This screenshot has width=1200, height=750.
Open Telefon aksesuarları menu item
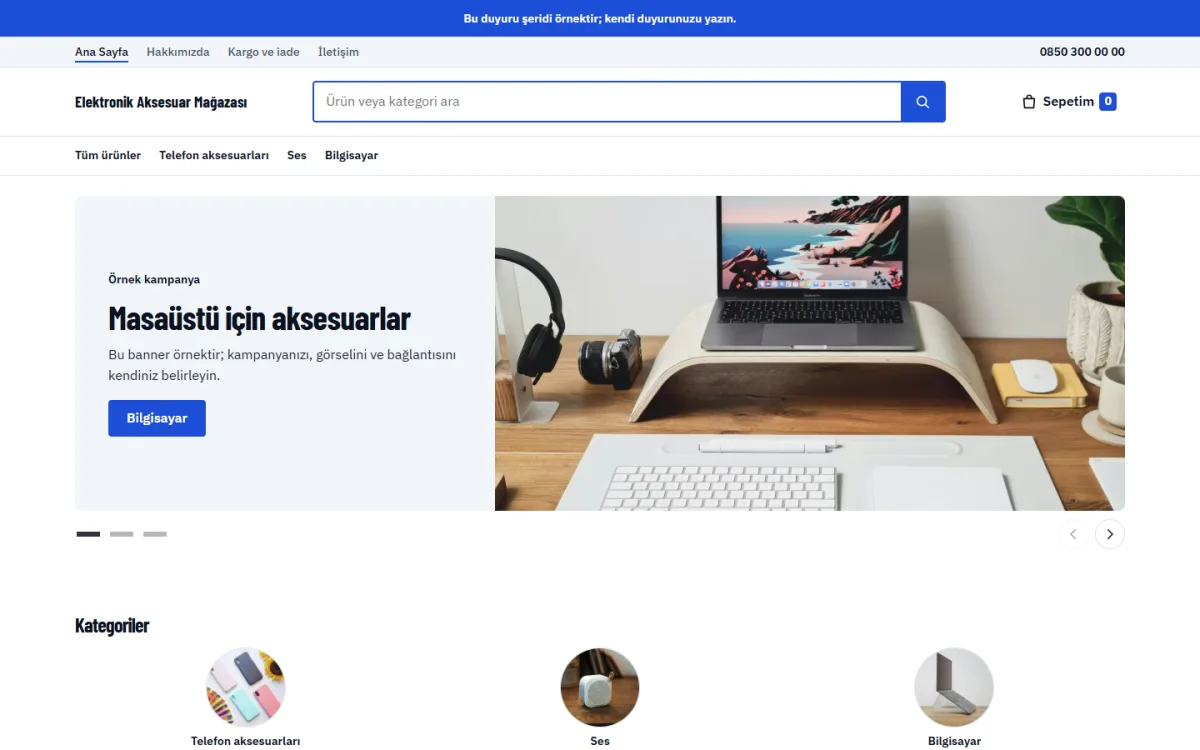click(x=214, y=156)
